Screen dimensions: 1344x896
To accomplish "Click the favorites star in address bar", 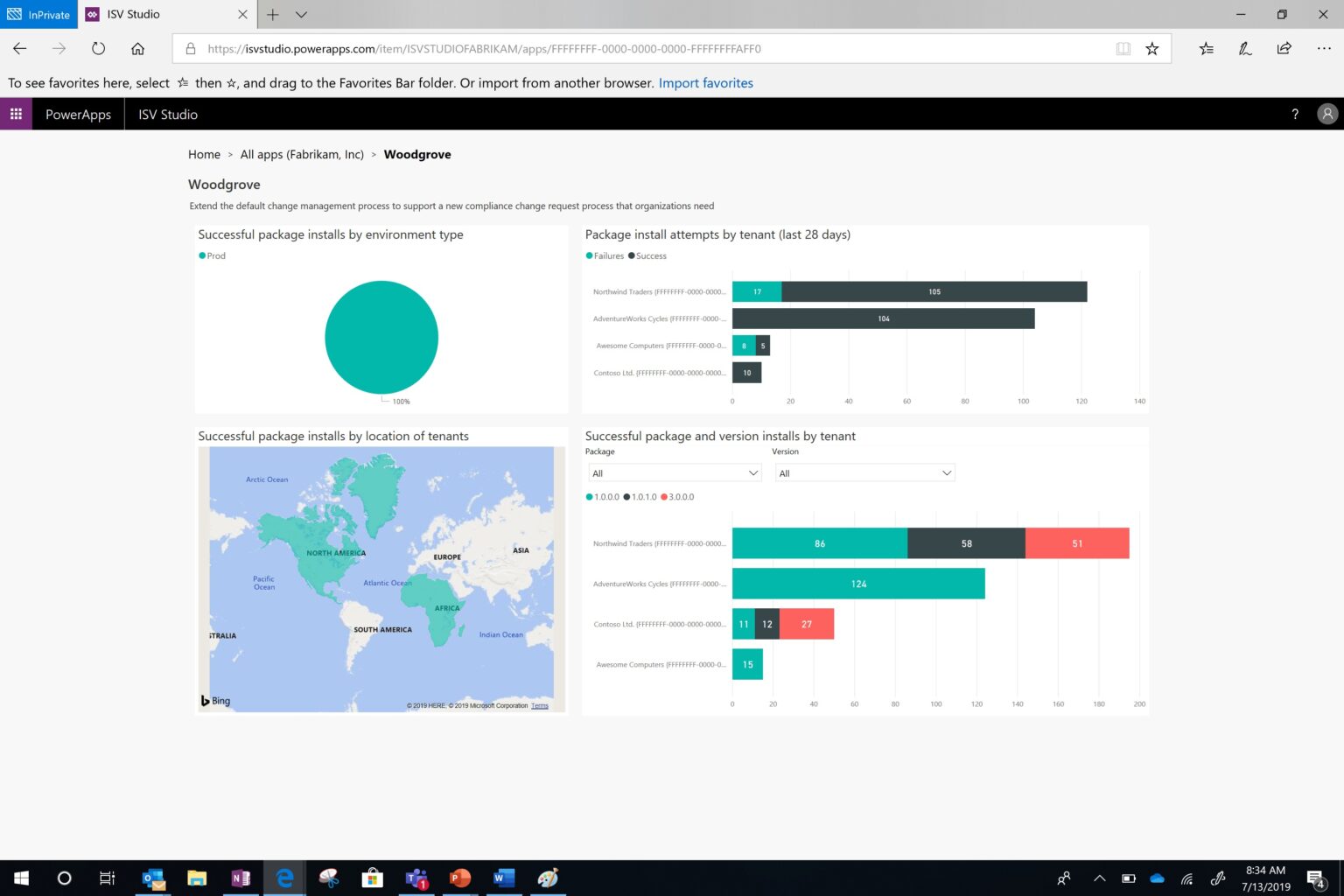I will click(x=1153, y=49).
